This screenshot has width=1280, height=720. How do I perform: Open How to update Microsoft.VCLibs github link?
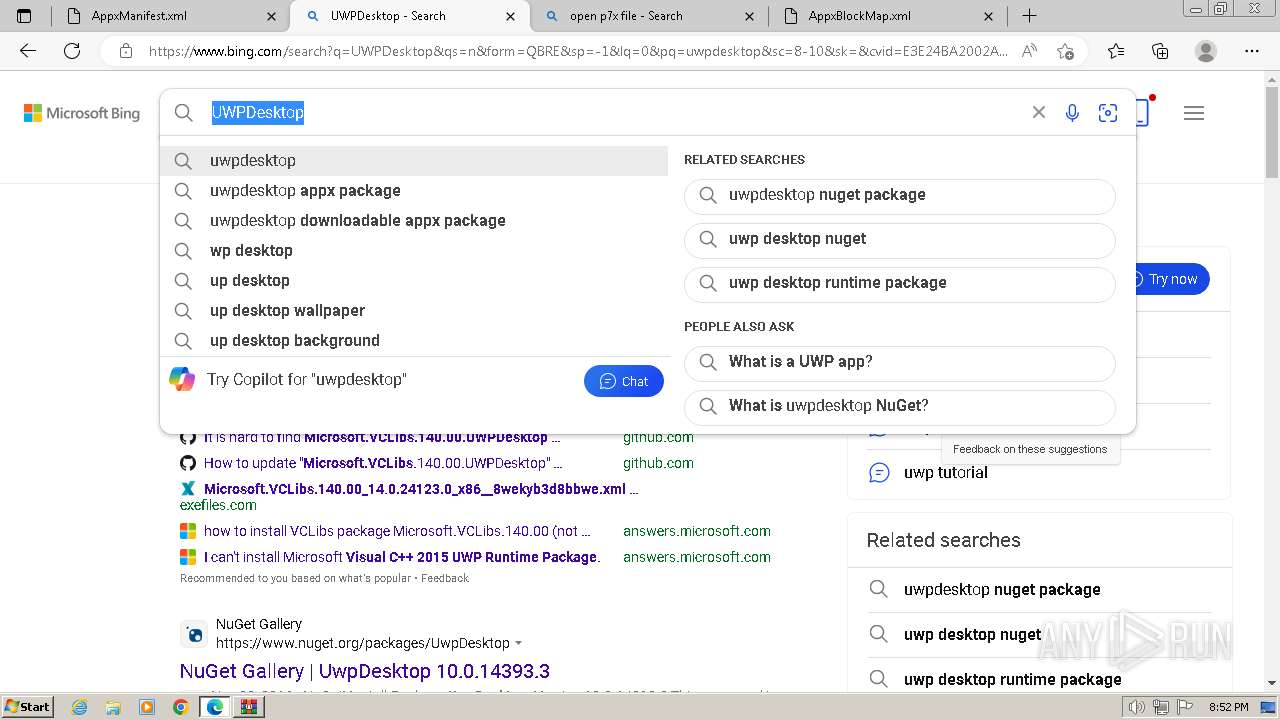pyautogui.click(x=383, y=463)
